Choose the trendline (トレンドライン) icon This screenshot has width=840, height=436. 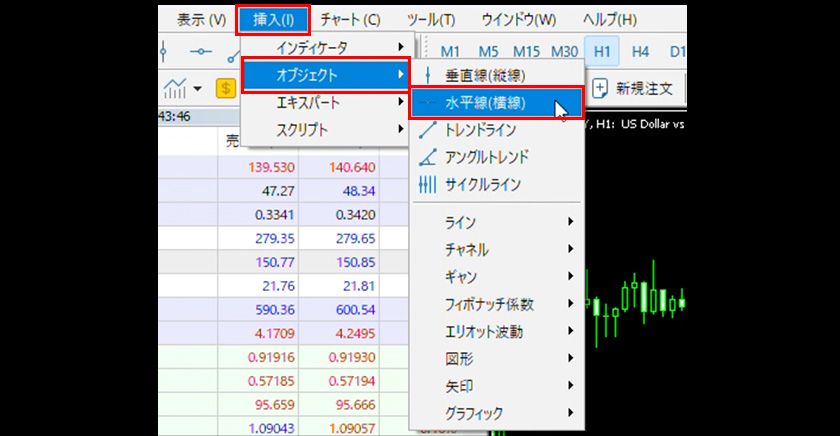(x=428, y=129)
